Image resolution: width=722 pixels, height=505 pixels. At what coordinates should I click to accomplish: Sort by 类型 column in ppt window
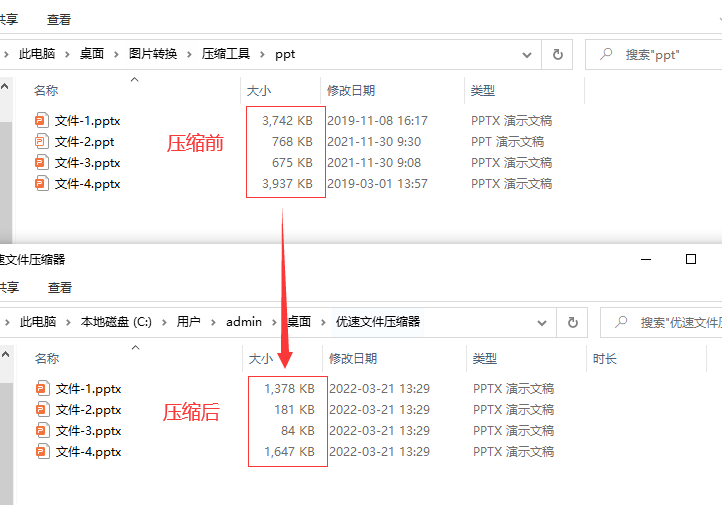483,91
